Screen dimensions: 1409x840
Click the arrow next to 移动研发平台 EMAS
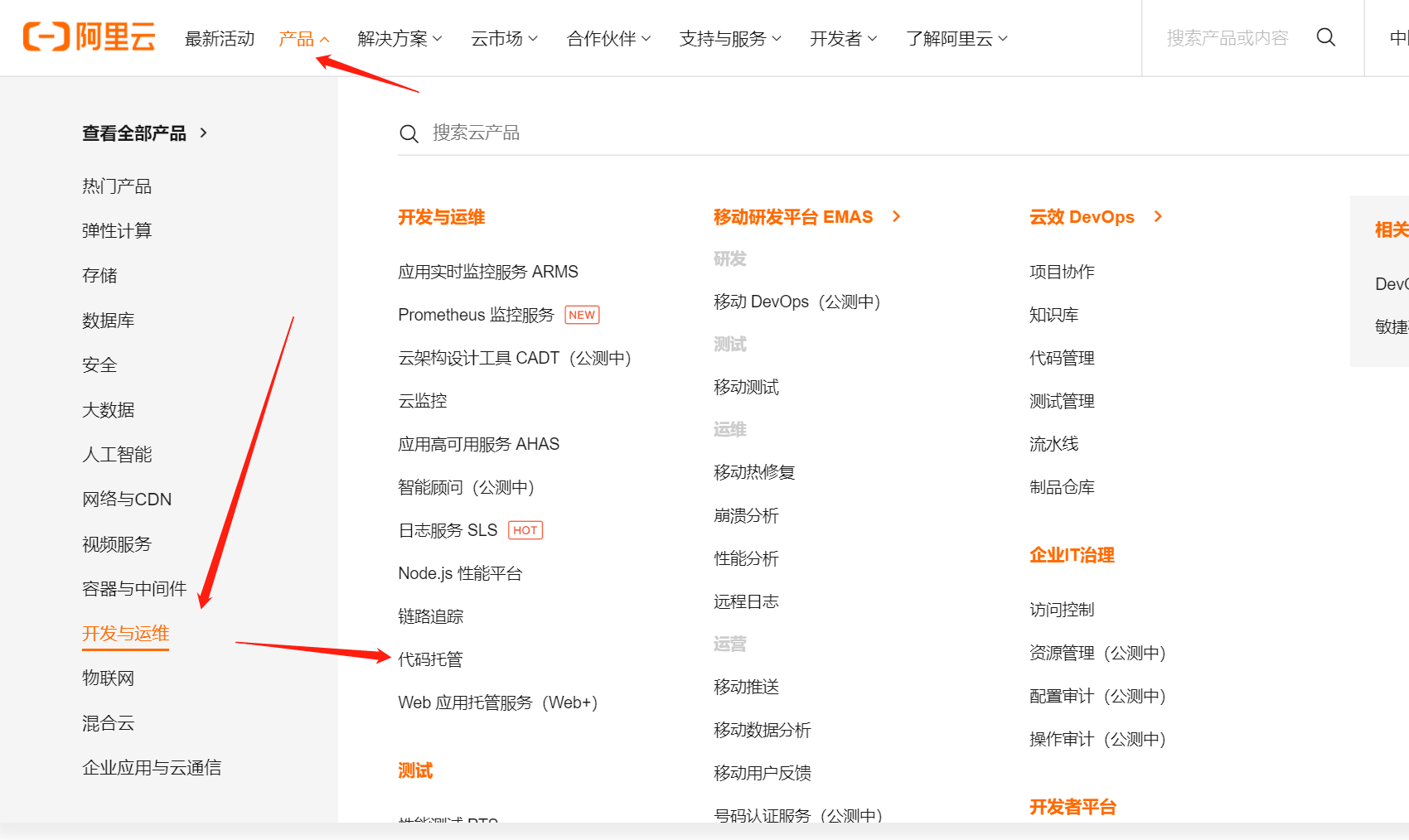click(896, 216)
